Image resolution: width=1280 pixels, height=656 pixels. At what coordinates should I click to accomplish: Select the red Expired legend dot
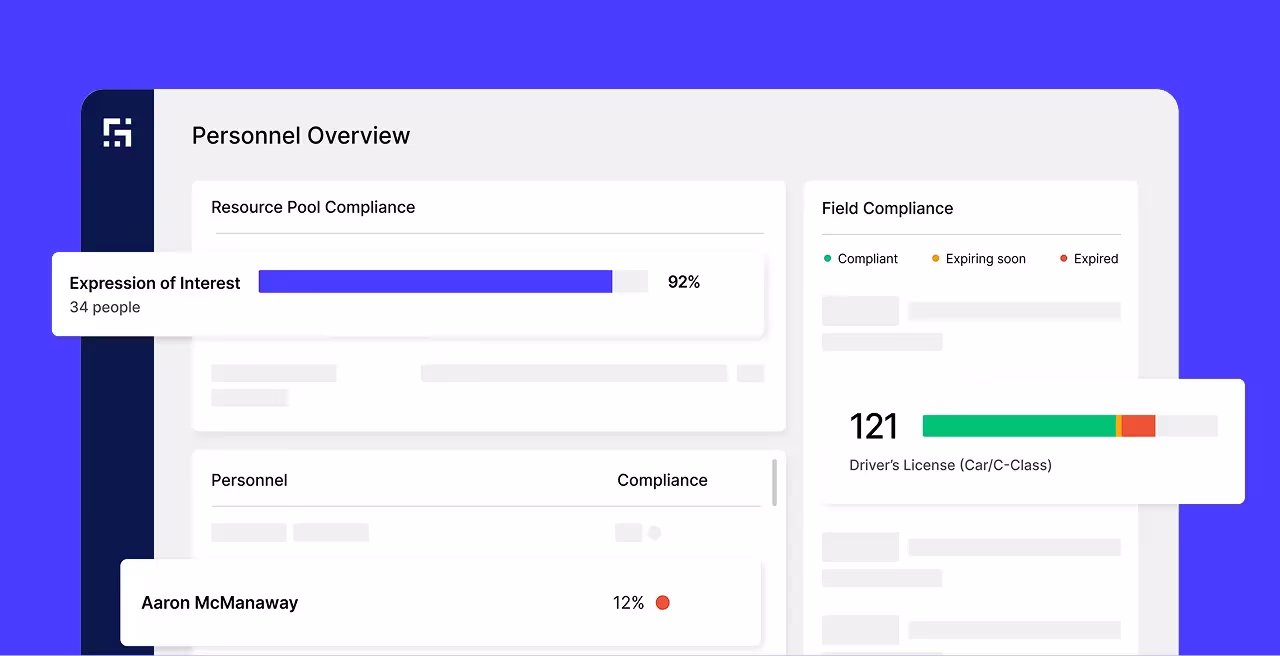[x=1062, y=258]
